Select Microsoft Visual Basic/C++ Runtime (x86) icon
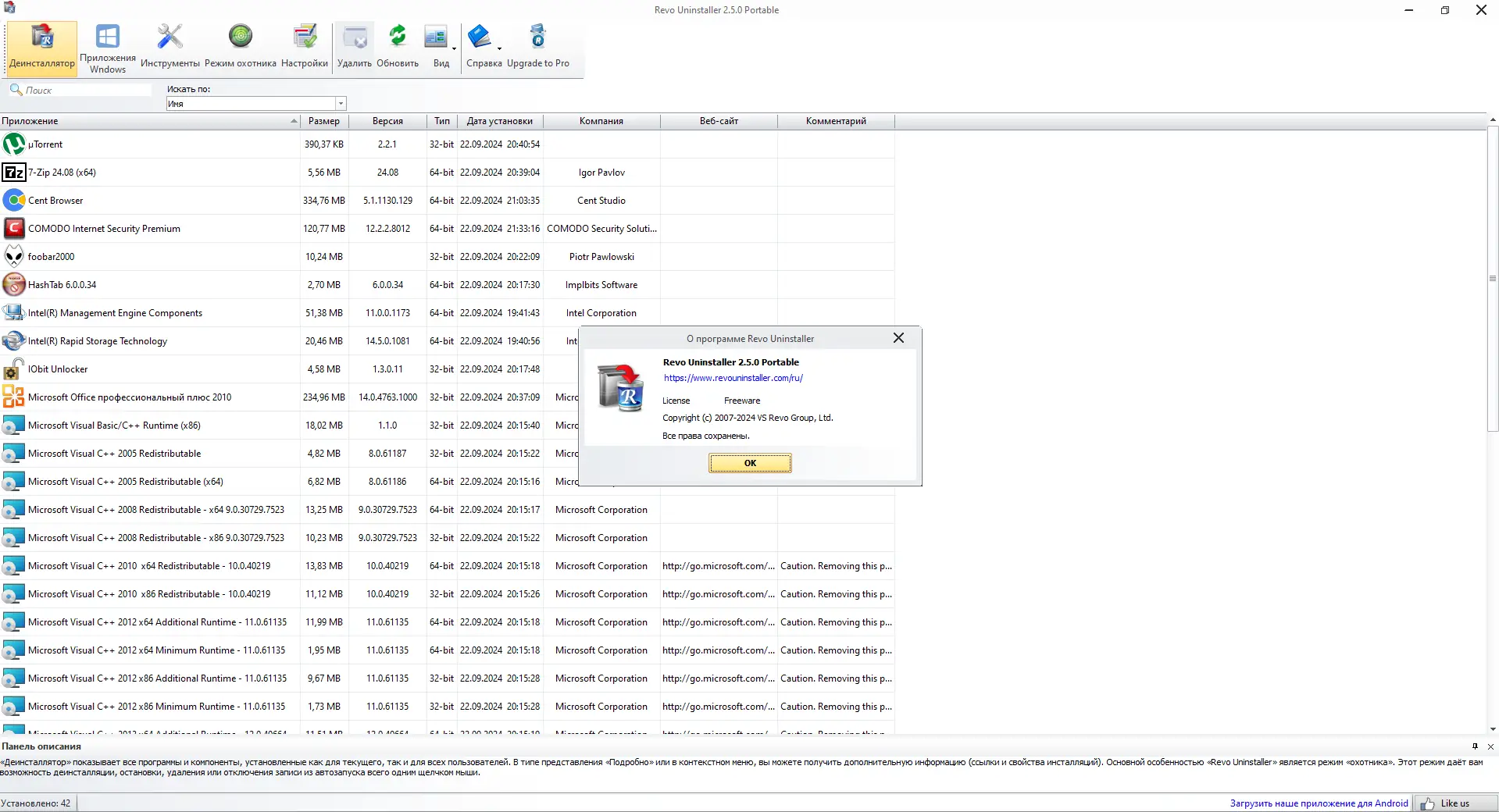This screenshot has height=812, width=1499. [14, 426]
